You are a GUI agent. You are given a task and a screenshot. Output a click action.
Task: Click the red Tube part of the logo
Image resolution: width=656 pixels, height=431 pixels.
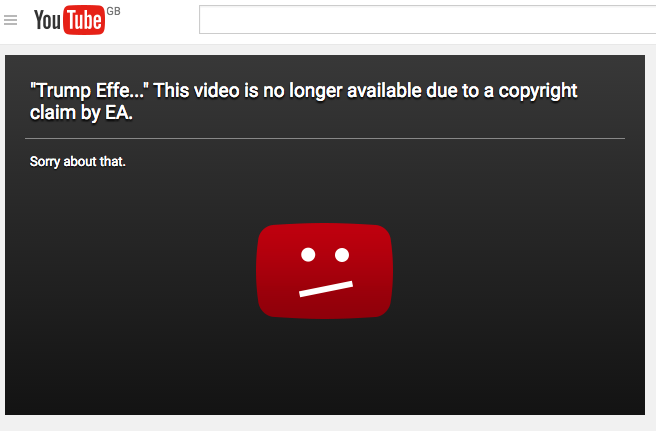coord(84,20)
